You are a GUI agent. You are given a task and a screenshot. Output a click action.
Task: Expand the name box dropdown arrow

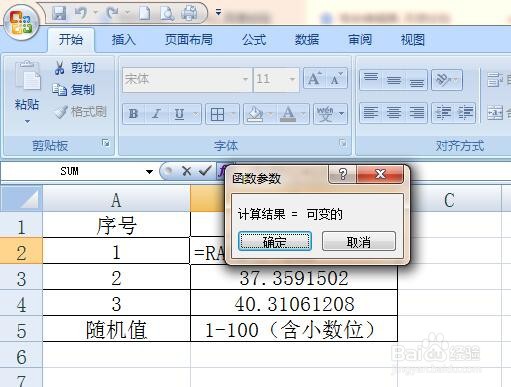(x=149, y=172)
